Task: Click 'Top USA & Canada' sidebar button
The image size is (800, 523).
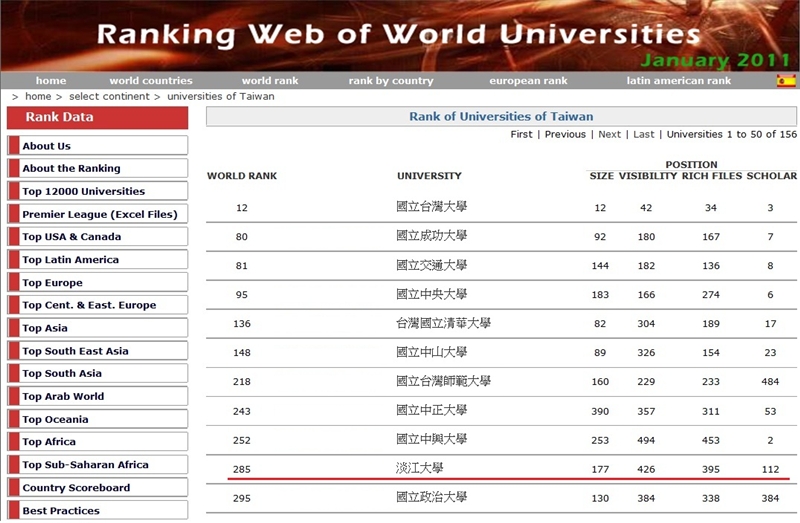Action: [x=72, y=237]
